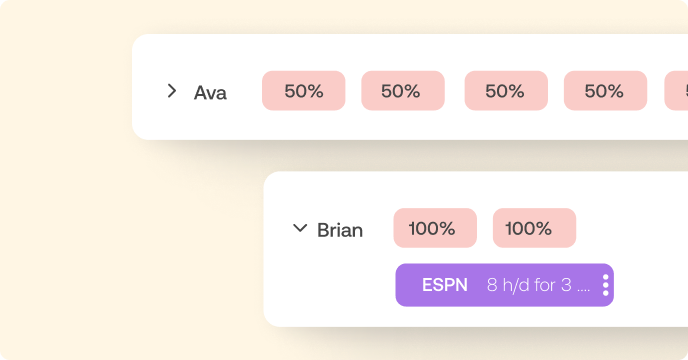This screenshot has height=360, width=688.
Task: Click Ava's first 50% utilization pill
Action: (304, 91)
